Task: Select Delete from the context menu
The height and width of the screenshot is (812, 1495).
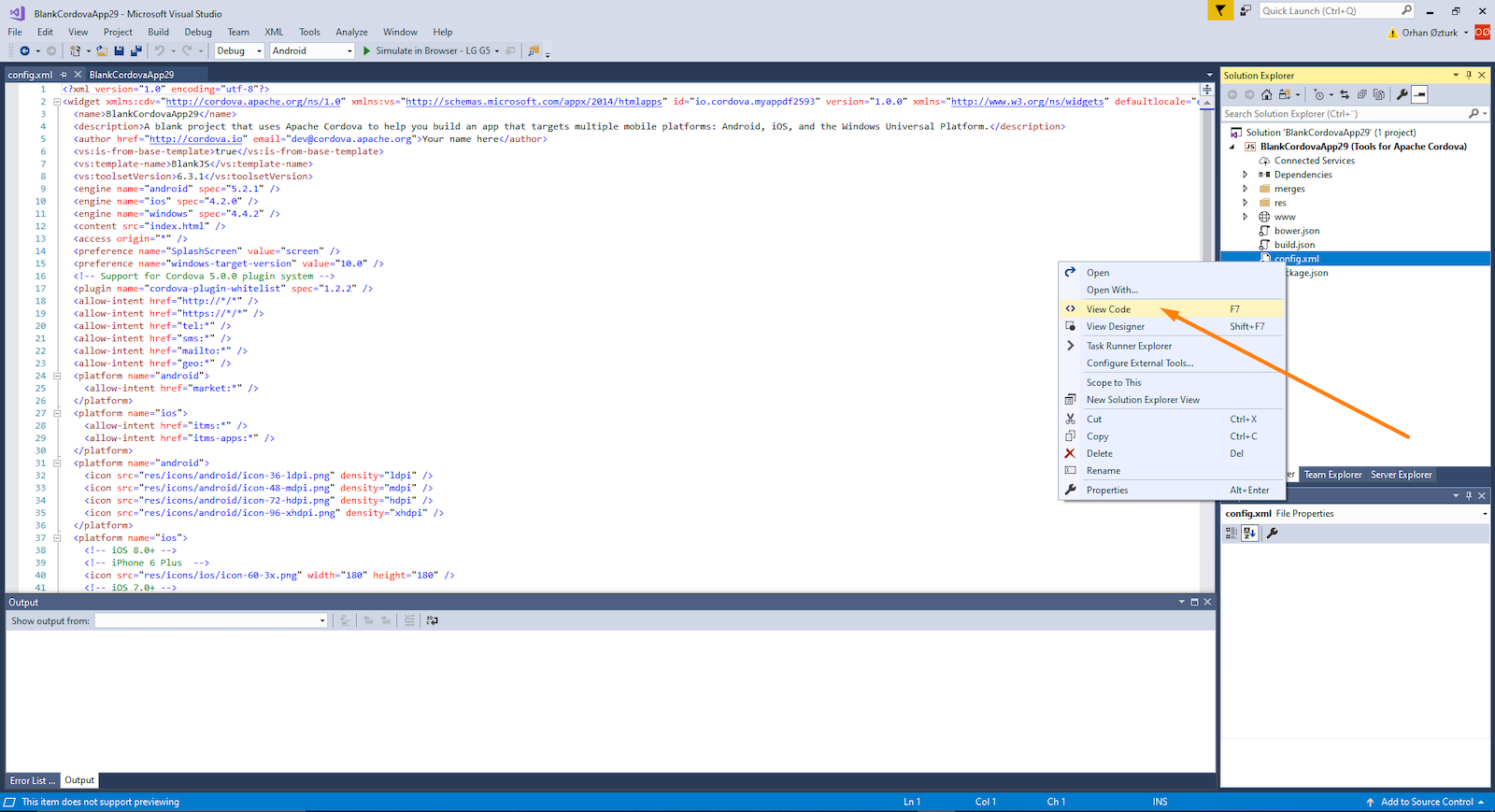Action: click(1172, 454)
